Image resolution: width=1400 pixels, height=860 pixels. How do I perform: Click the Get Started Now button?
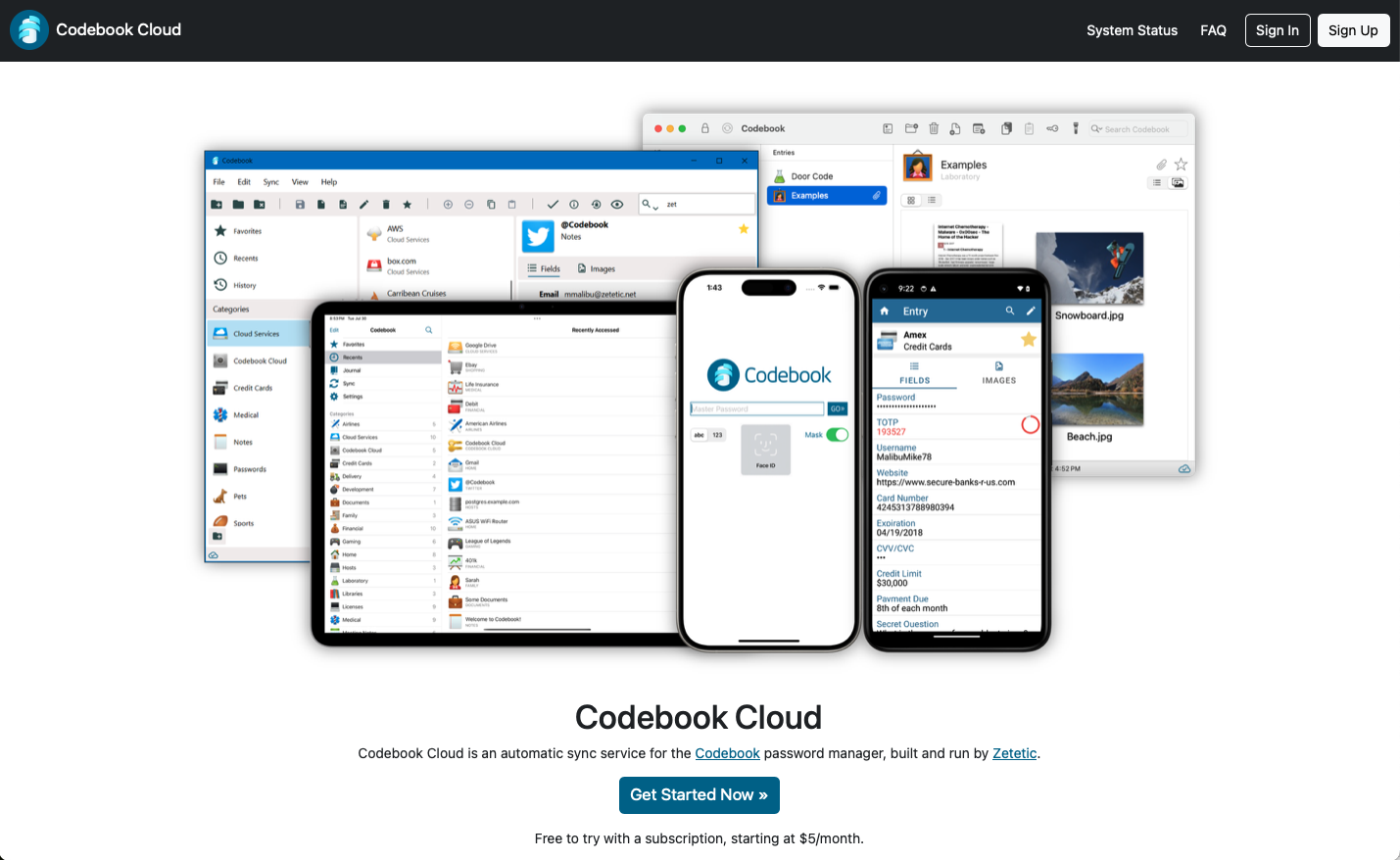[699, 795]
